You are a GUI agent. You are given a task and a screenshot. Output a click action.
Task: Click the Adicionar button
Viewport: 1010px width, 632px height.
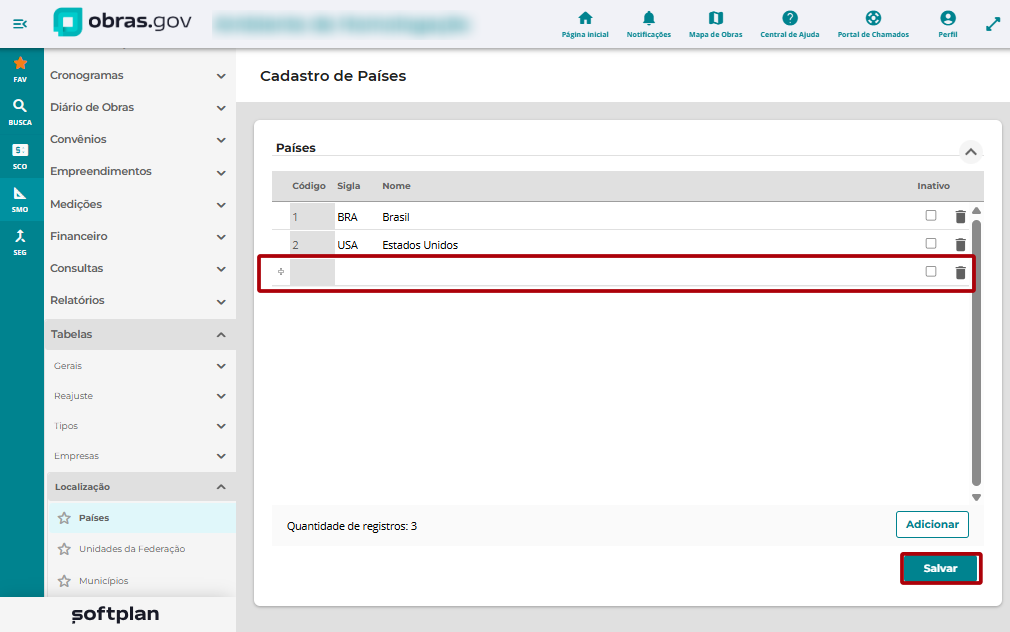point(932,524)
